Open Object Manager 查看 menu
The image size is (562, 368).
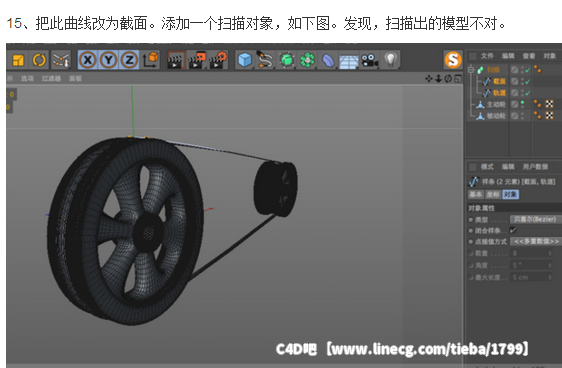pos(529,56)
